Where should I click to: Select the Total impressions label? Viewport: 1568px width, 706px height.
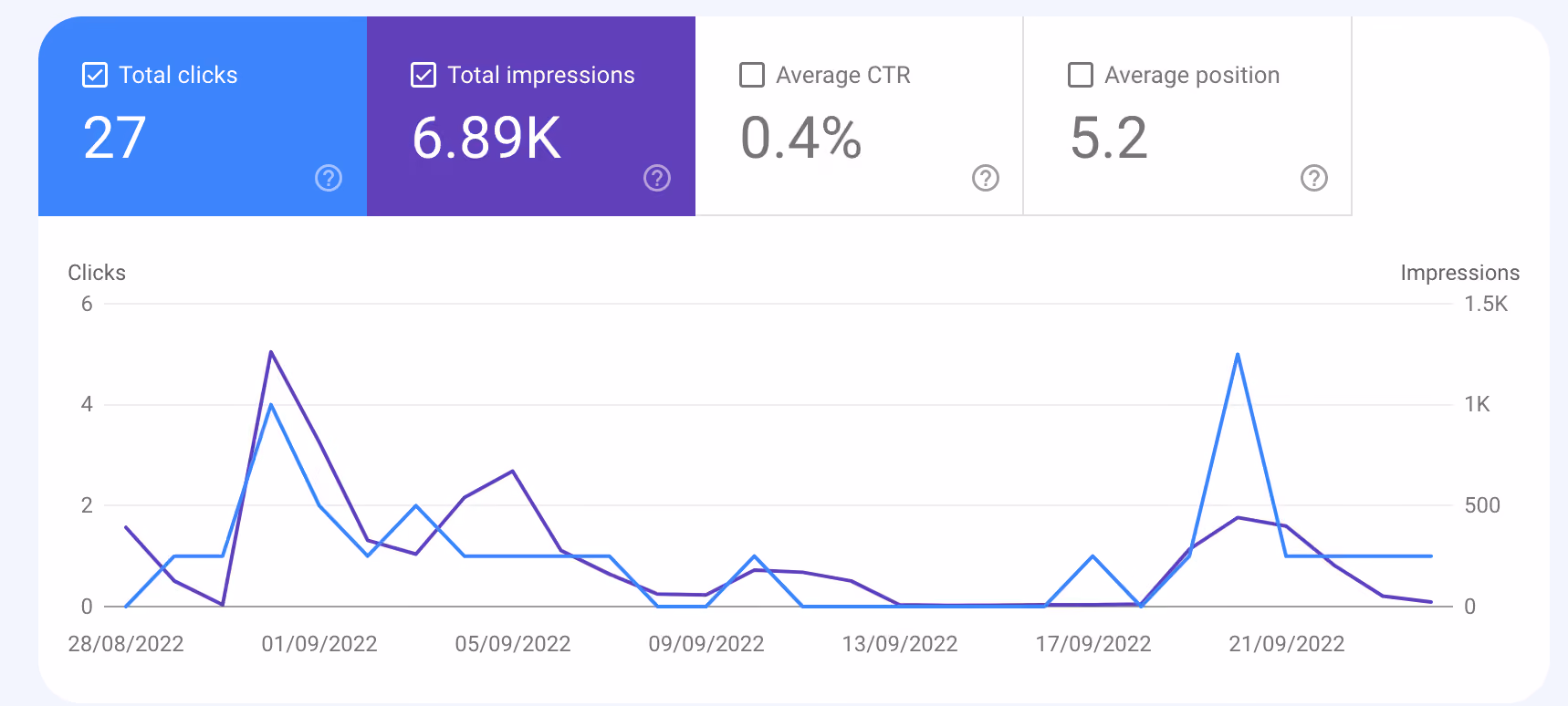click(x=541, y=75)
